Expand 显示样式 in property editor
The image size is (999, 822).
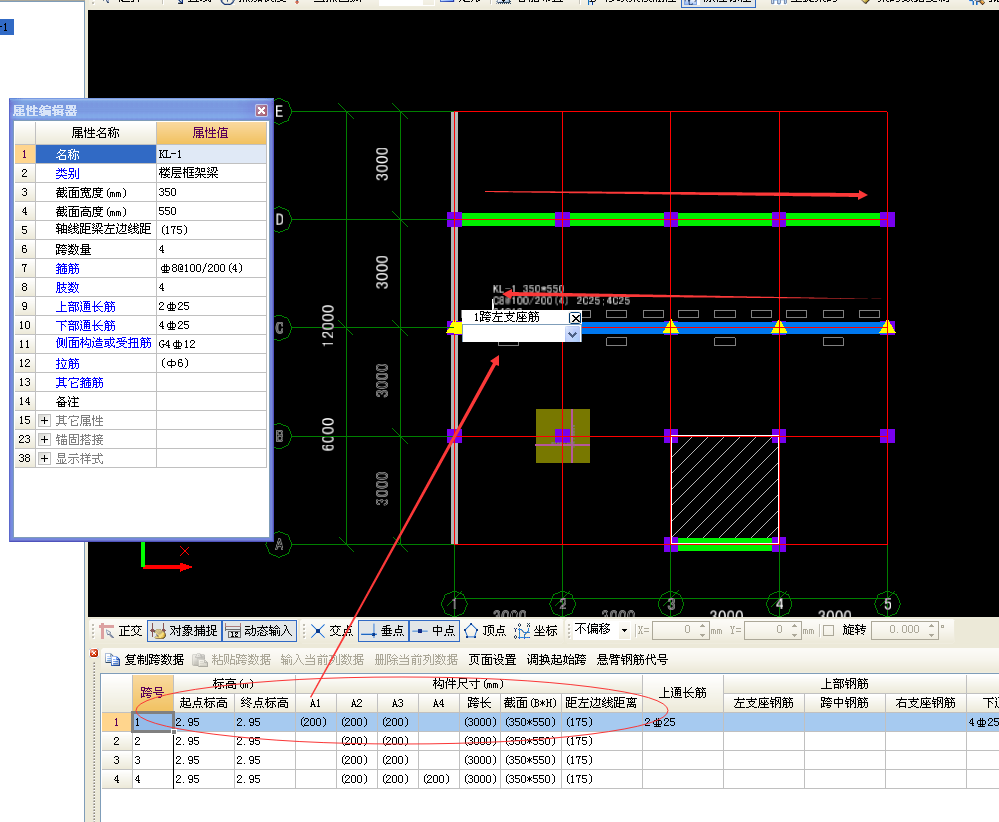(x=45, y=459)
